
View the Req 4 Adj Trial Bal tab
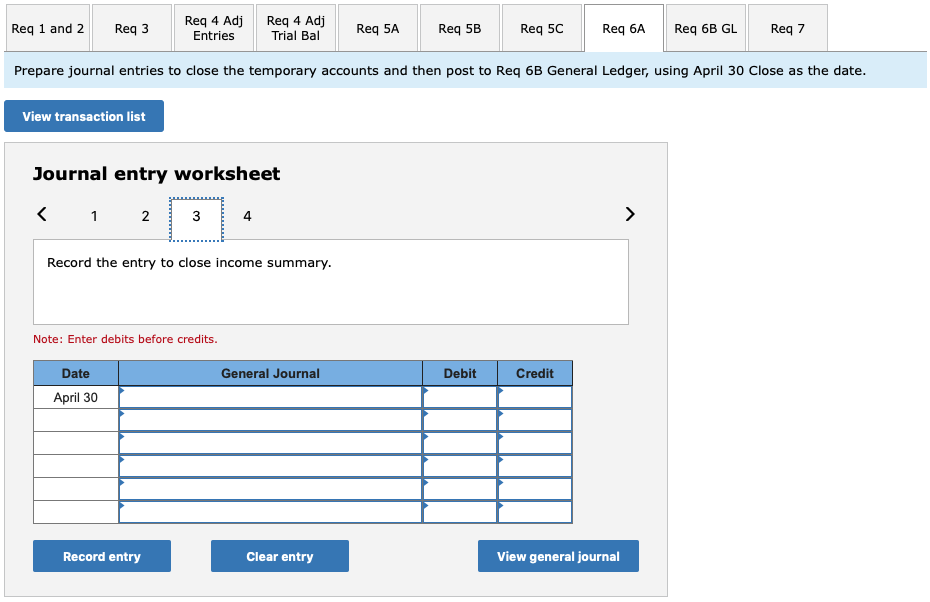point(295,28)
